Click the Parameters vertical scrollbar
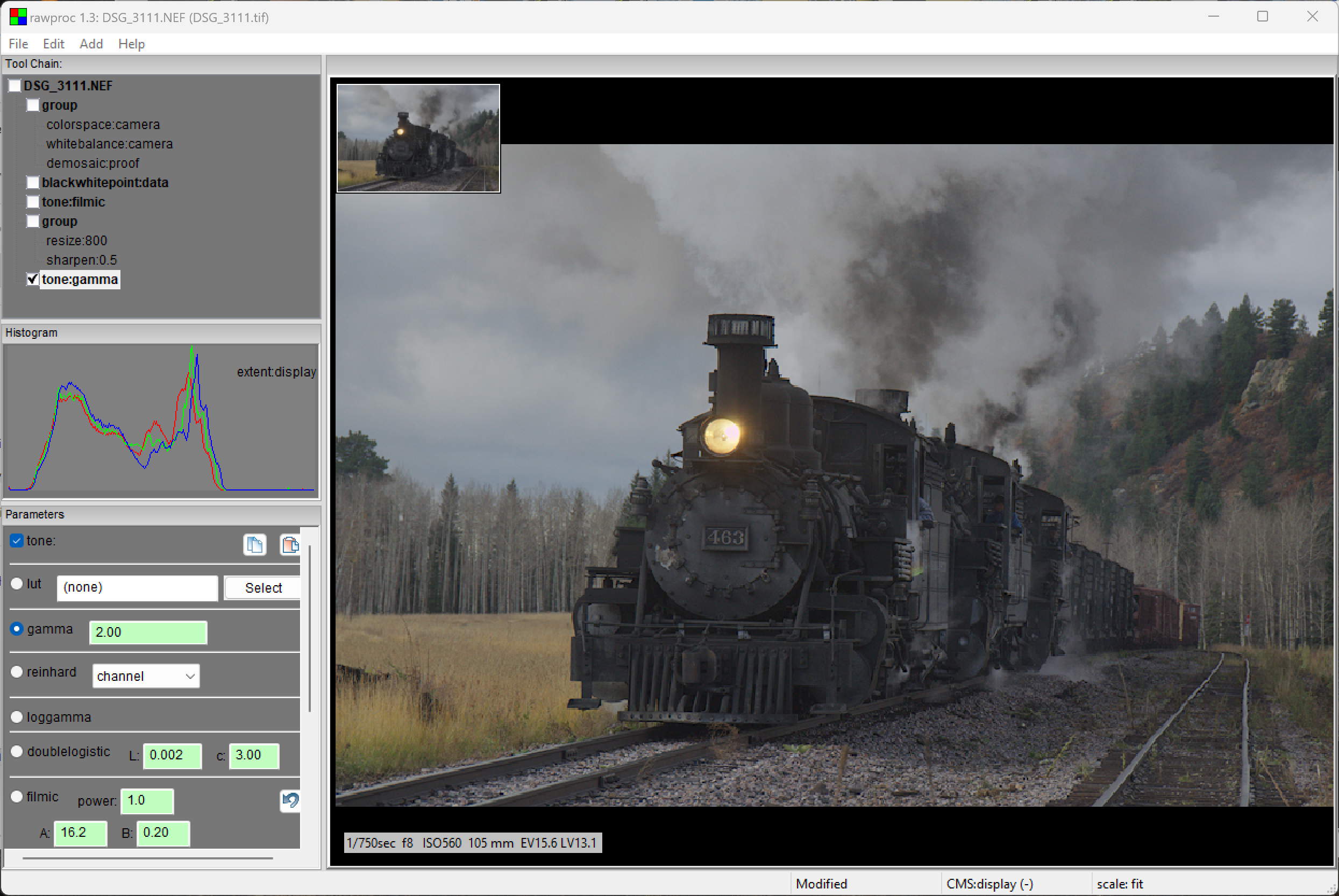 [310, 629]
